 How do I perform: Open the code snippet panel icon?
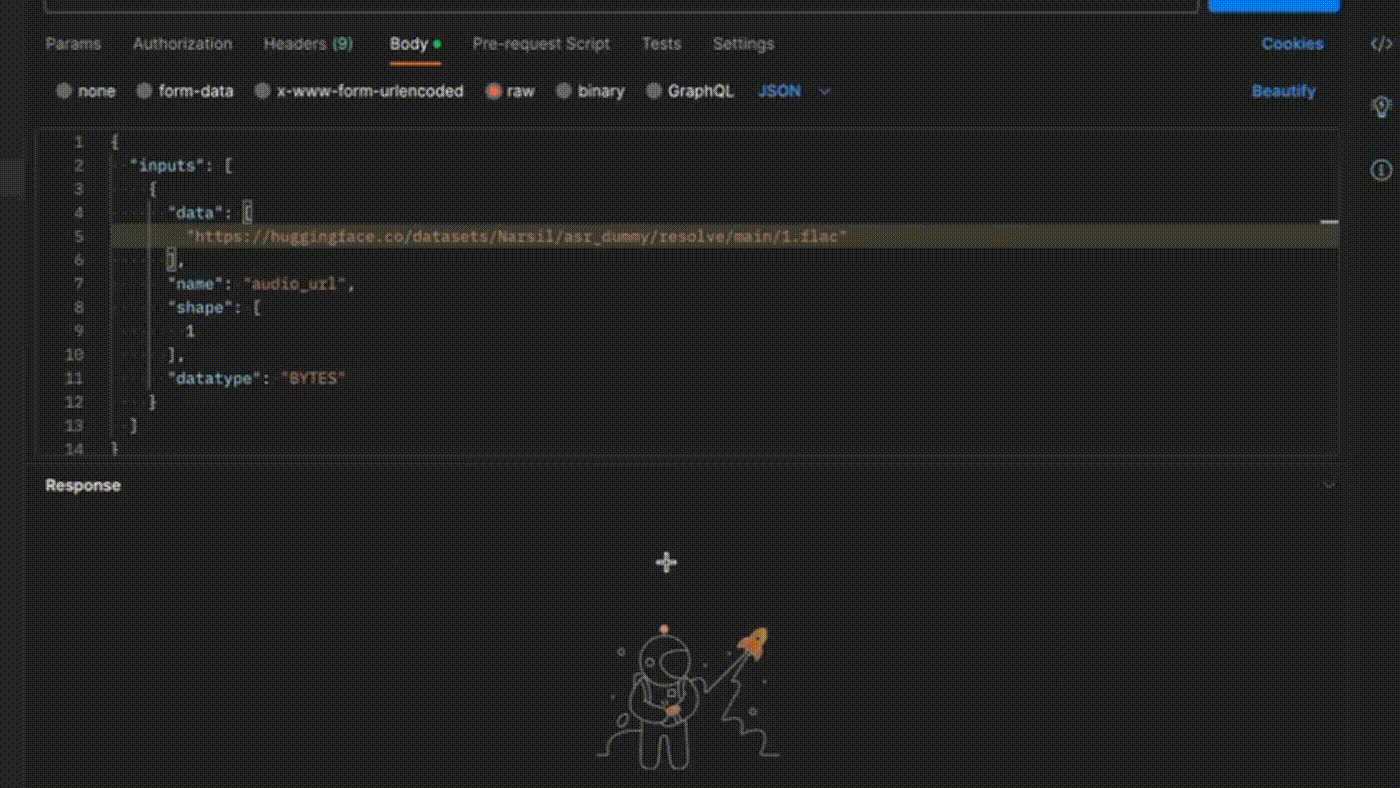click(1380, 44)
